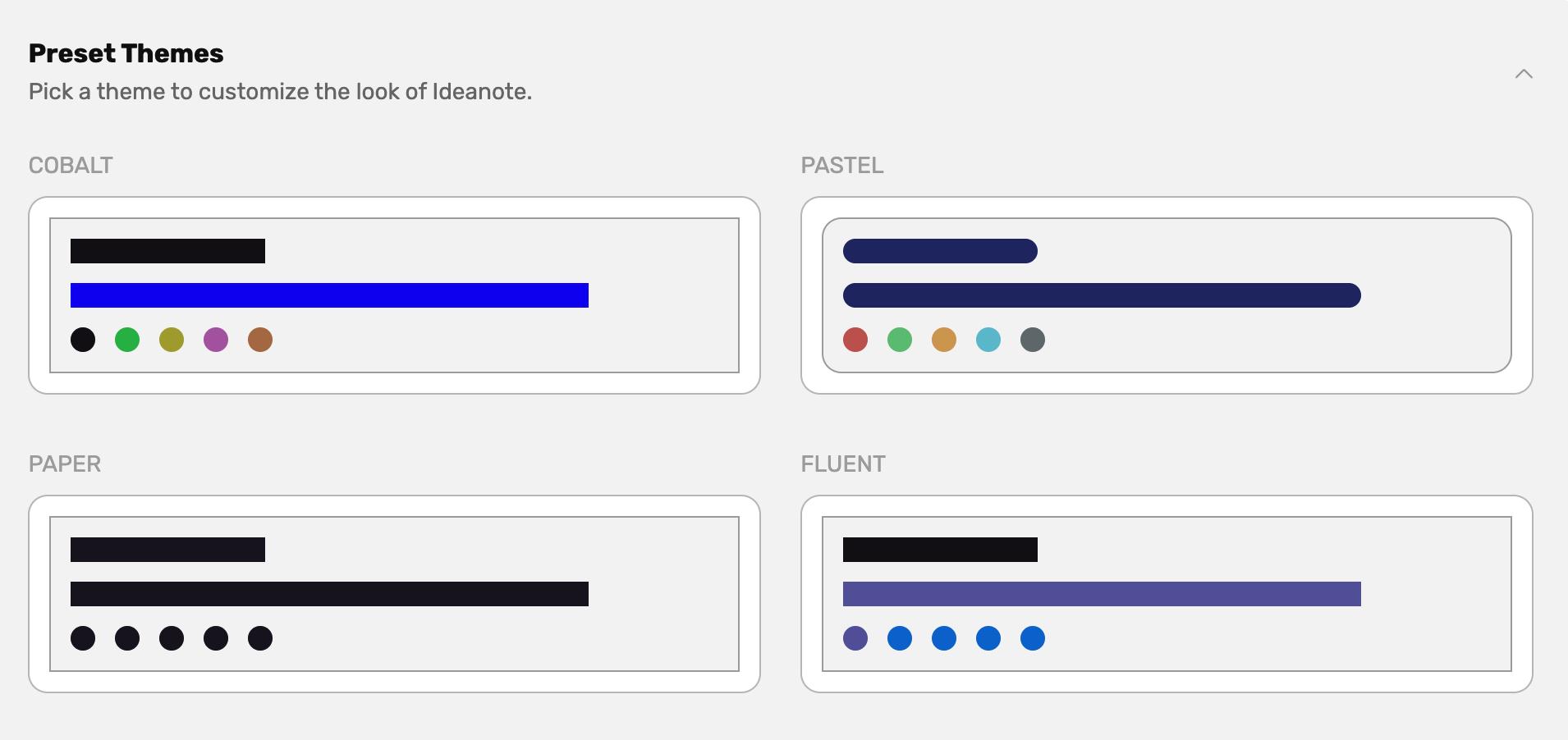Click the first black dot in PAPER theme
The width and height of the screenshot is (1568, 740).
[x=83, y=637]
